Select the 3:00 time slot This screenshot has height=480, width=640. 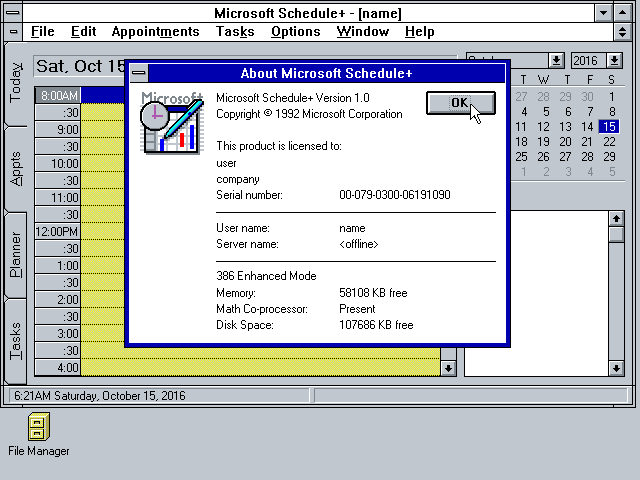[x=58, y=333]
